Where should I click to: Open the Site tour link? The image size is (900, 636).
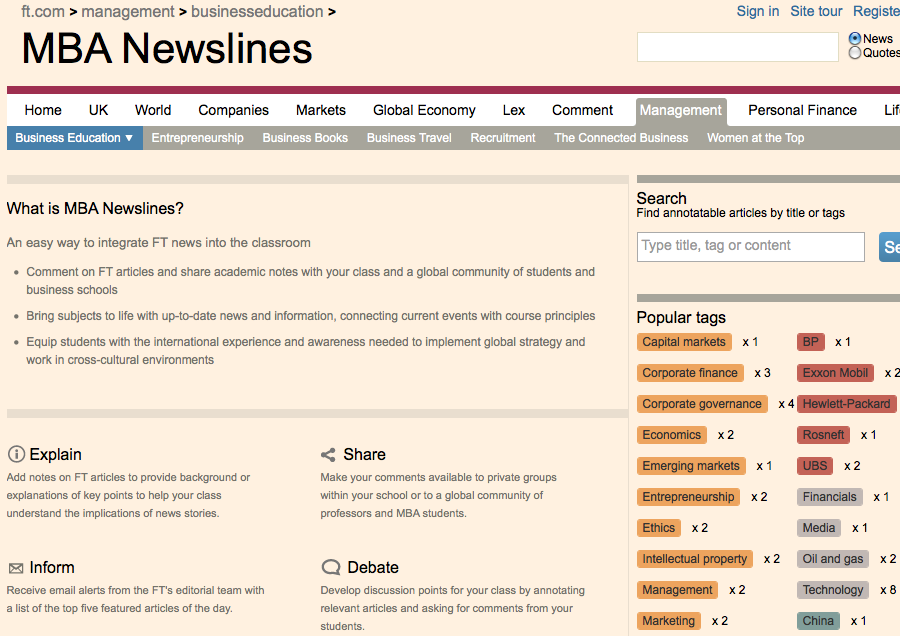click(x=816, y=11)
